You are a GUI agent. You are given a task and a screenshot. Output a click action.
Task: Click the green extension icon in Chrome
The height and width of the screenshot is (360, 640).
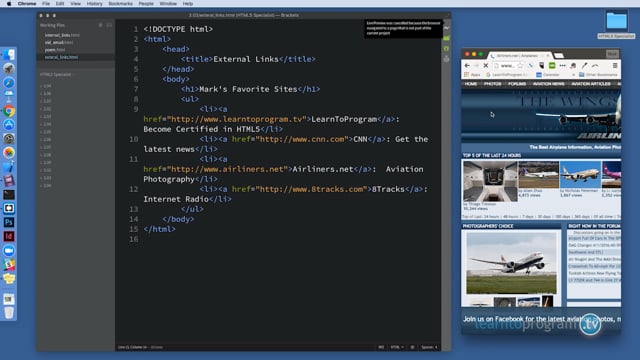point(552,65)
